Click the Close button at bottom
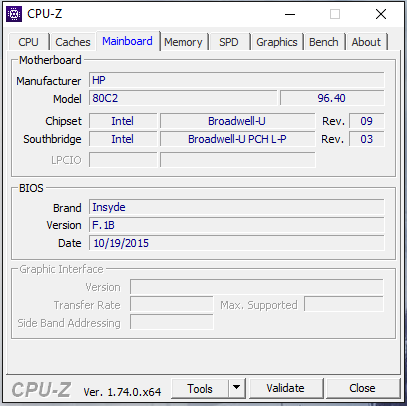The width and height of the screenshot is (407, 406). pyautogui.click(x=362, y=388)
